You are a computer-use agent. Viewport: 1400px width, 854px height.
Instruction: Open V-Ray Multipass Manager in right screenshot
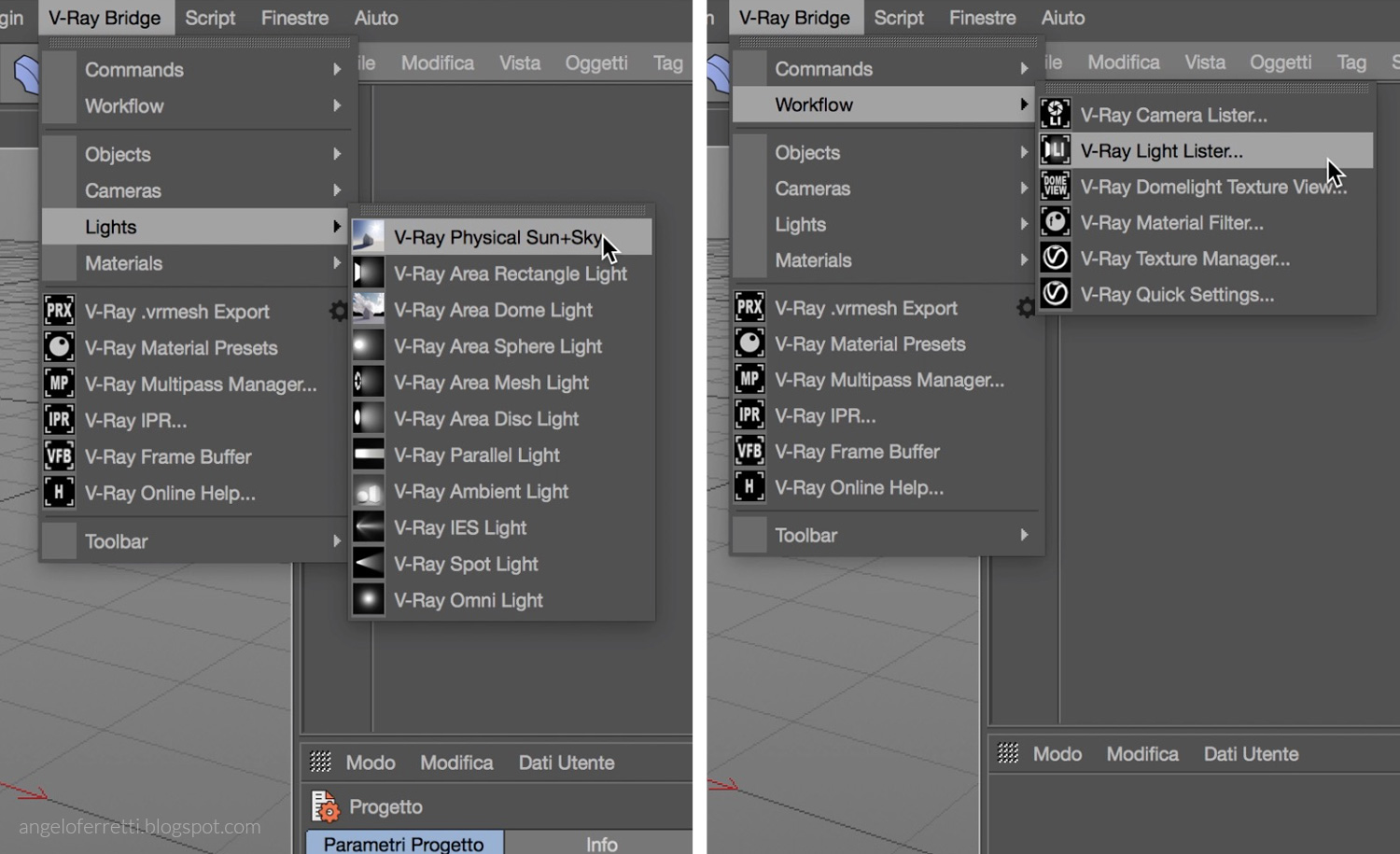[x=889, y=380]
